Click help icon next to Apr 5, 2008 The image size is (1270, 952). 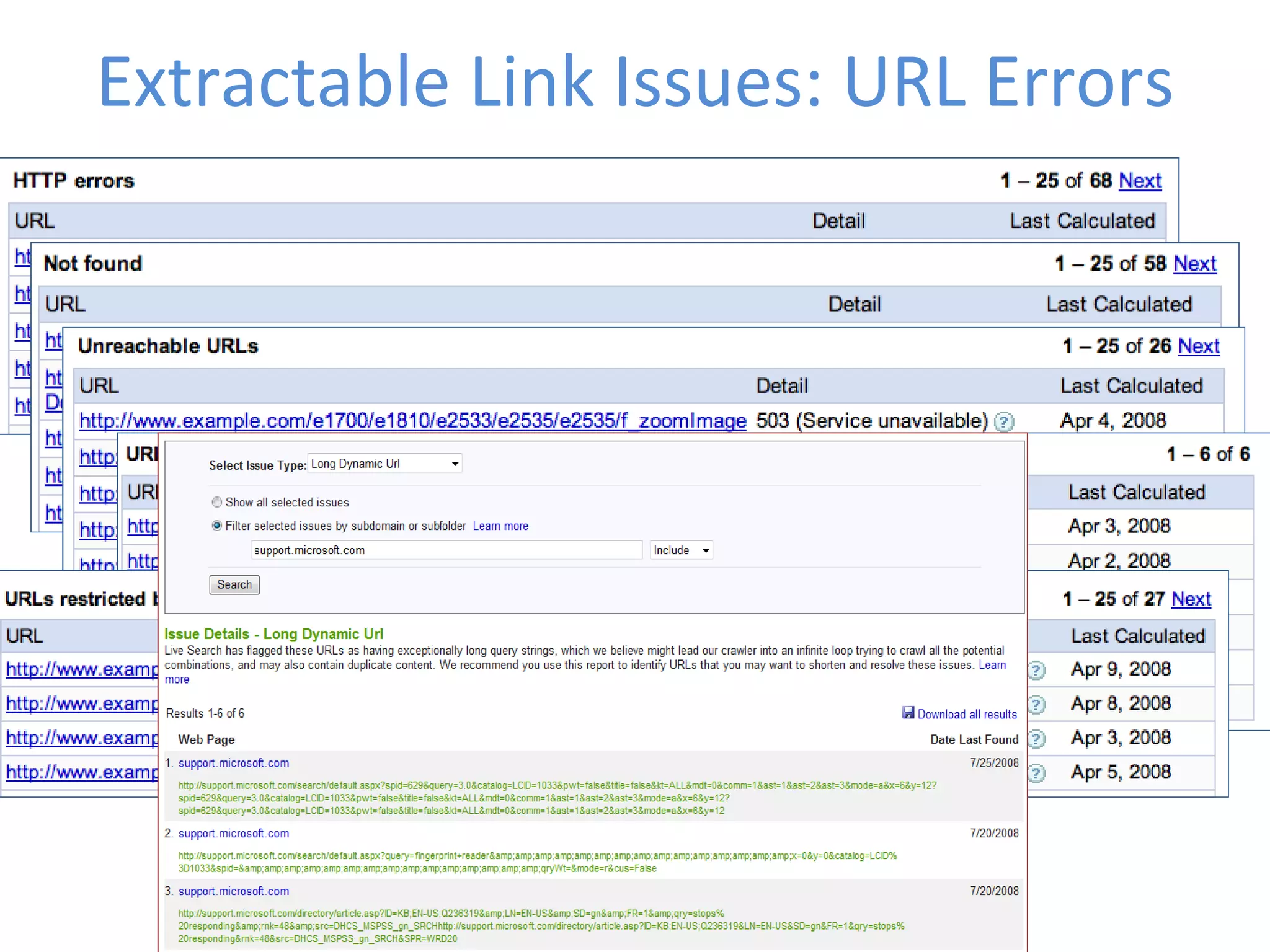[x=1037, y=773]
